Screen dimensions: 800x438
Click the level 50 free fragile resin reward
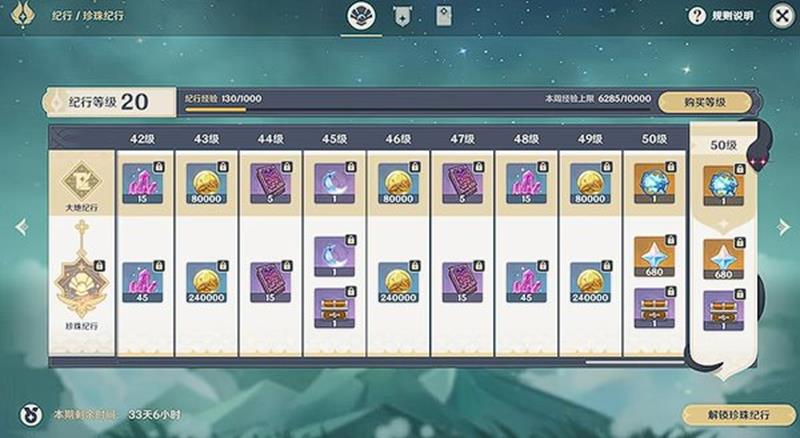point(654,183)
